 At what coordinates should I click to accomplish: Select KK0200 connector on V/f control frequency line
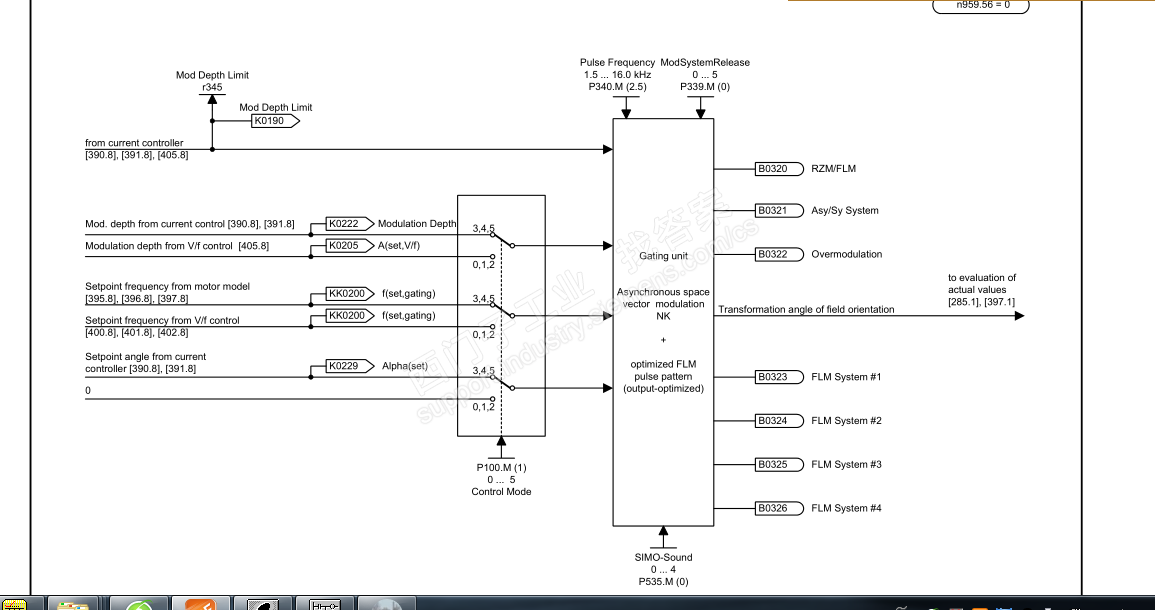point(351,315)
